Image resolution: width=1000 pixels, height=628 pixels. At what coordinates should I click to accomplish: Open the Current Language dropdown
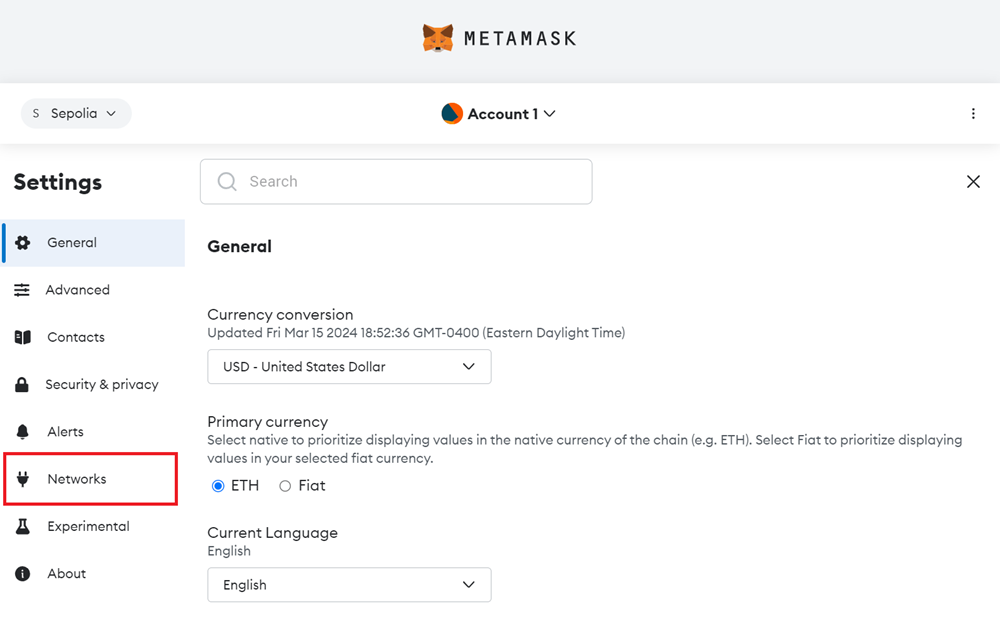[x=348, y=584]
